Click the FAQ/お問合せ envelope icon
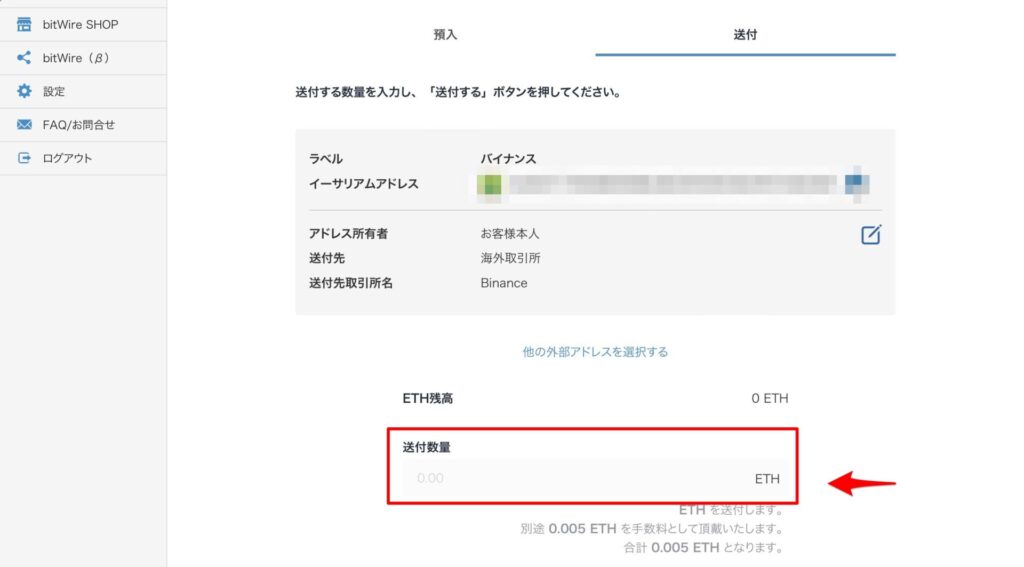 click(24, 125)
